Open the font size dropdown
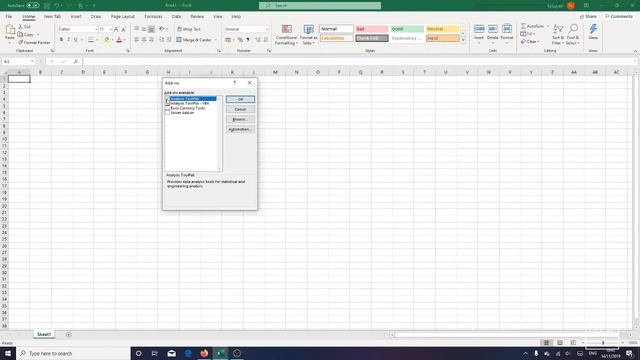 (x=110, y=29)
